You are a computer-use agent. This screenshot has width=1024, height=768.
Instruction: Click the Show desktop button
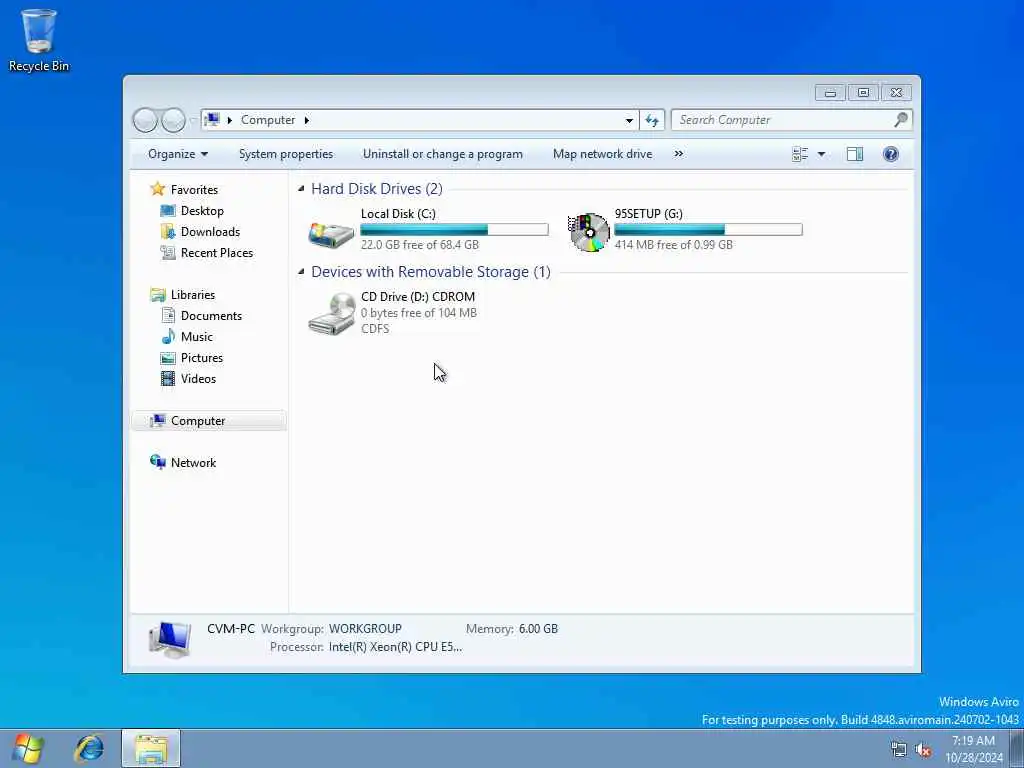click(x=1017, y=748)
